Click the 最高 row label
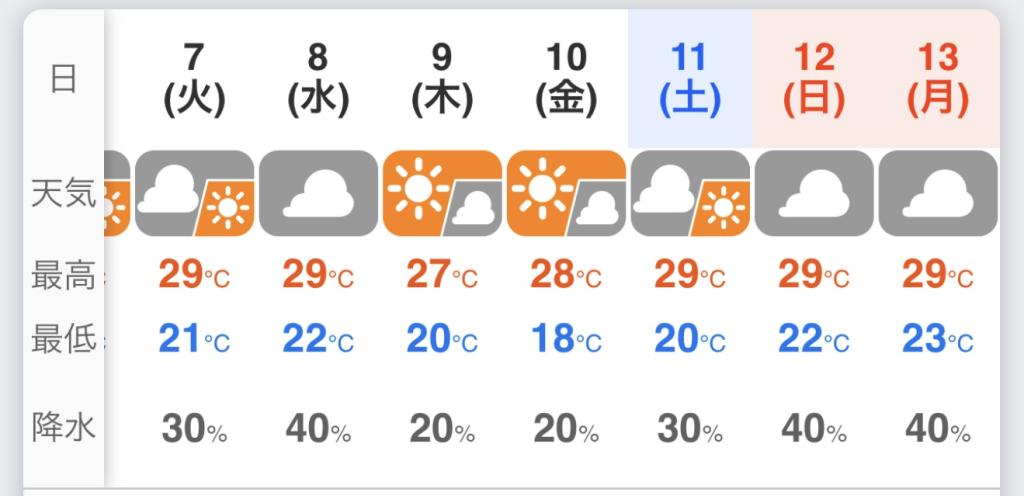Screen dimensions: 1024x496 coord(63,275)
